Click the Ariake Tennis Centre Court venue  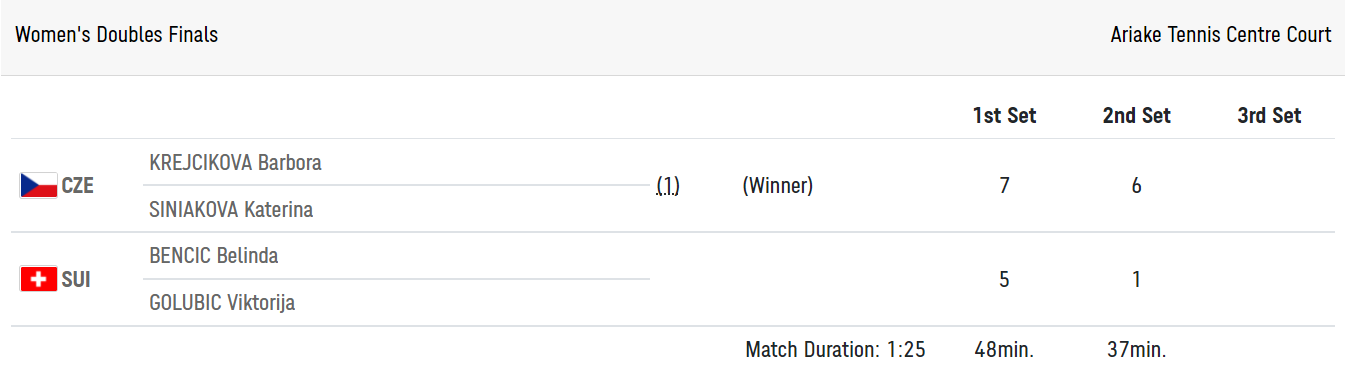coord(1221,35)
